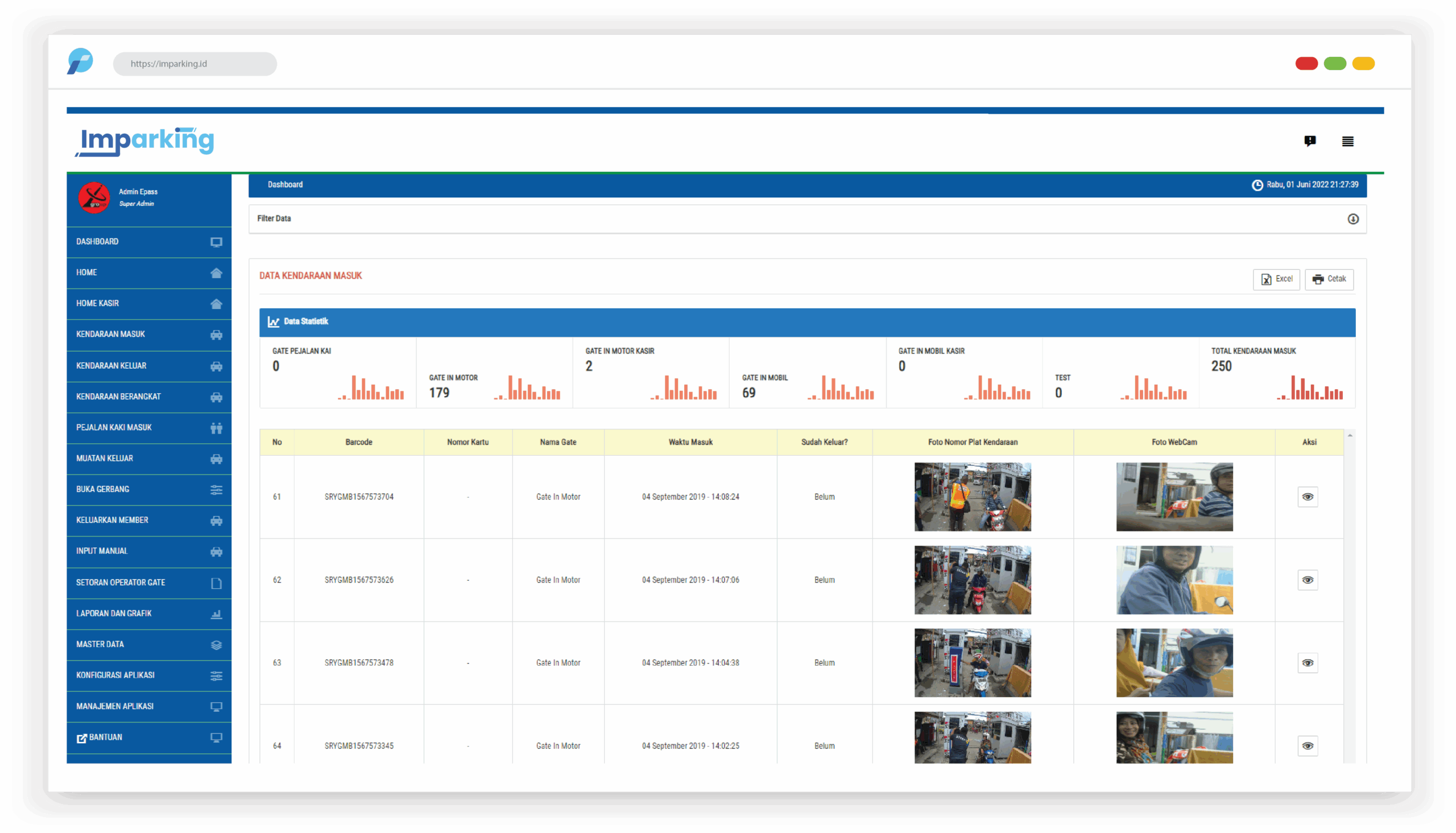Show details for row 63 via eye icon
This screenshot has height=833, width=1456.
pyautogui.click(x=1308, y=662)
